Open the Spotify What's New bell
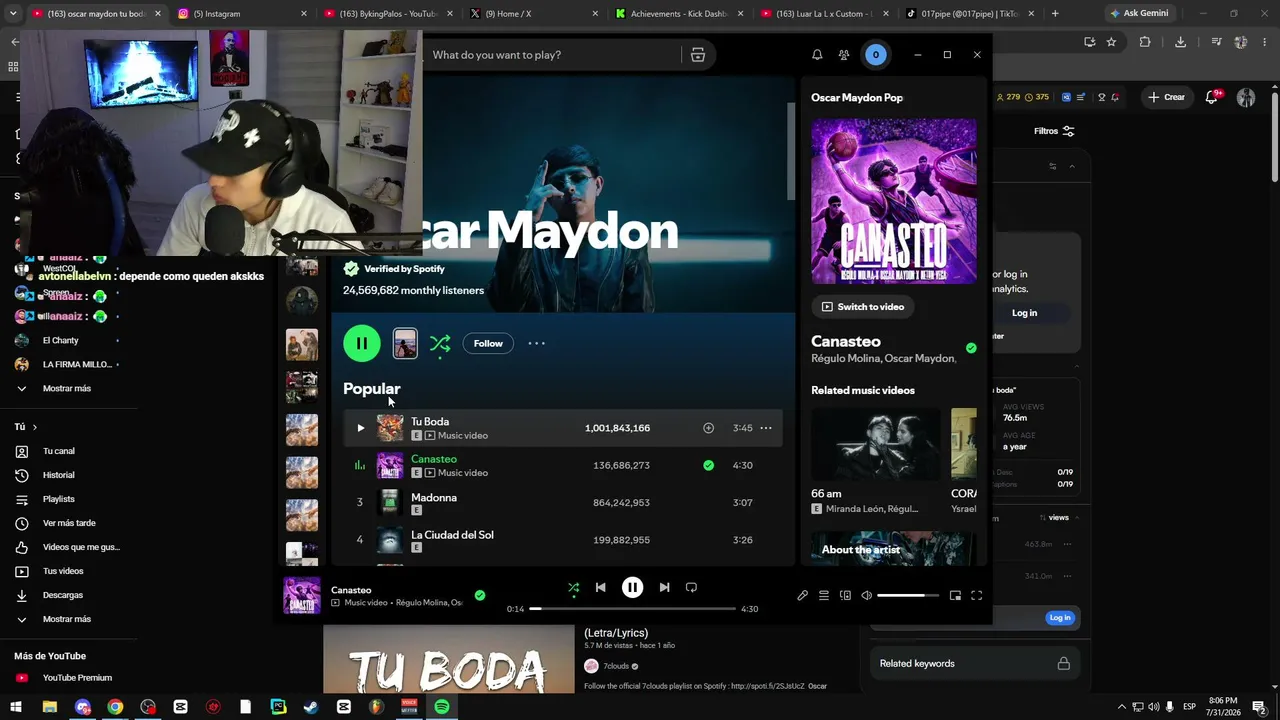The width and height of the screenshot is (1280, 720). [x=817, y=55]
